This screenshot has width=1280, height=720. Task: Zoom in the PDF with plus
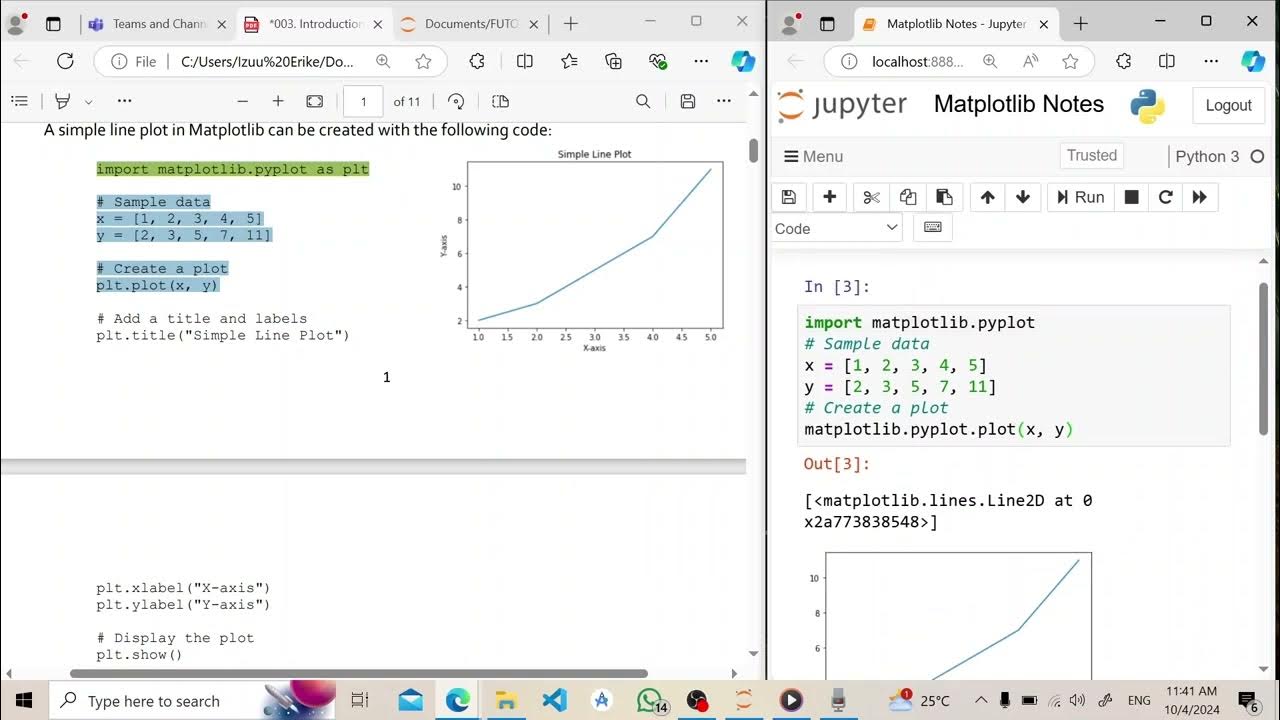278,101
